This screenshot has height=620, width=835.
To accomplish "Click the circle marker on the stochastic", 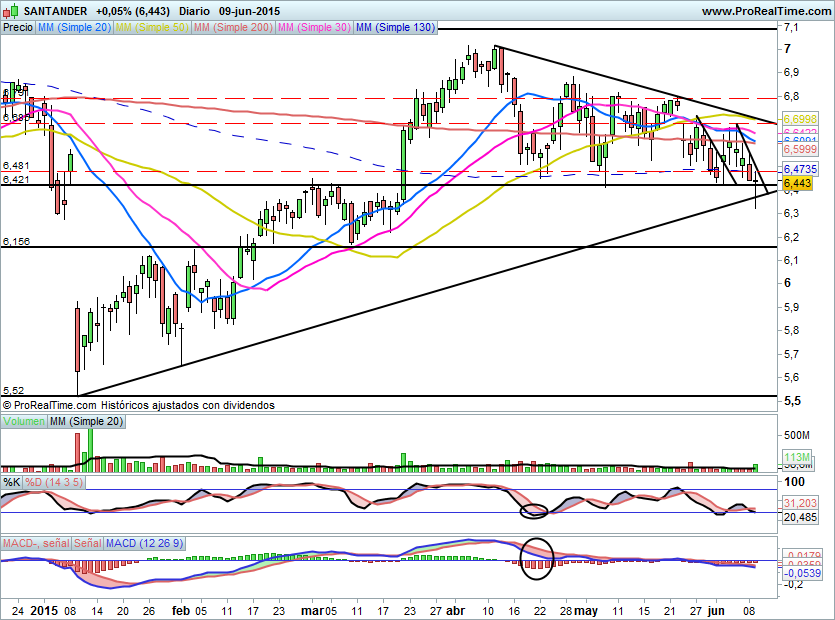I will coord(534,511).
